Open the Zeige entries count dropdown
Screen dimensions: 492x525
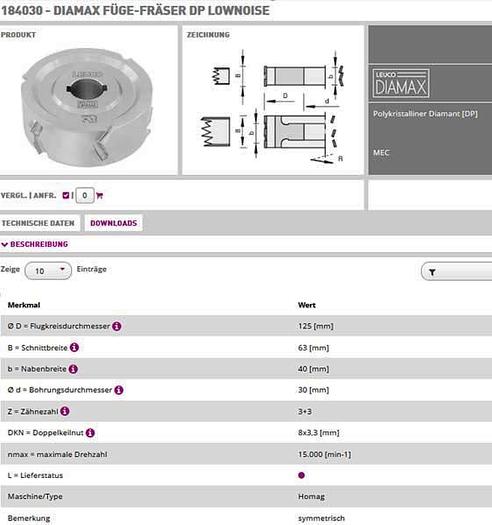(x=48, y=271)
